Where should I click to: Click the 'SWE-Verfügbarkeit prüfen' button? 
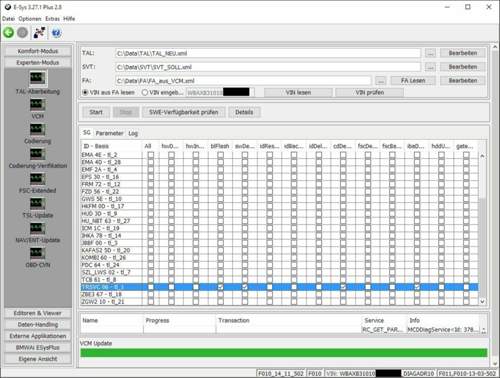(x=184, y=112)
